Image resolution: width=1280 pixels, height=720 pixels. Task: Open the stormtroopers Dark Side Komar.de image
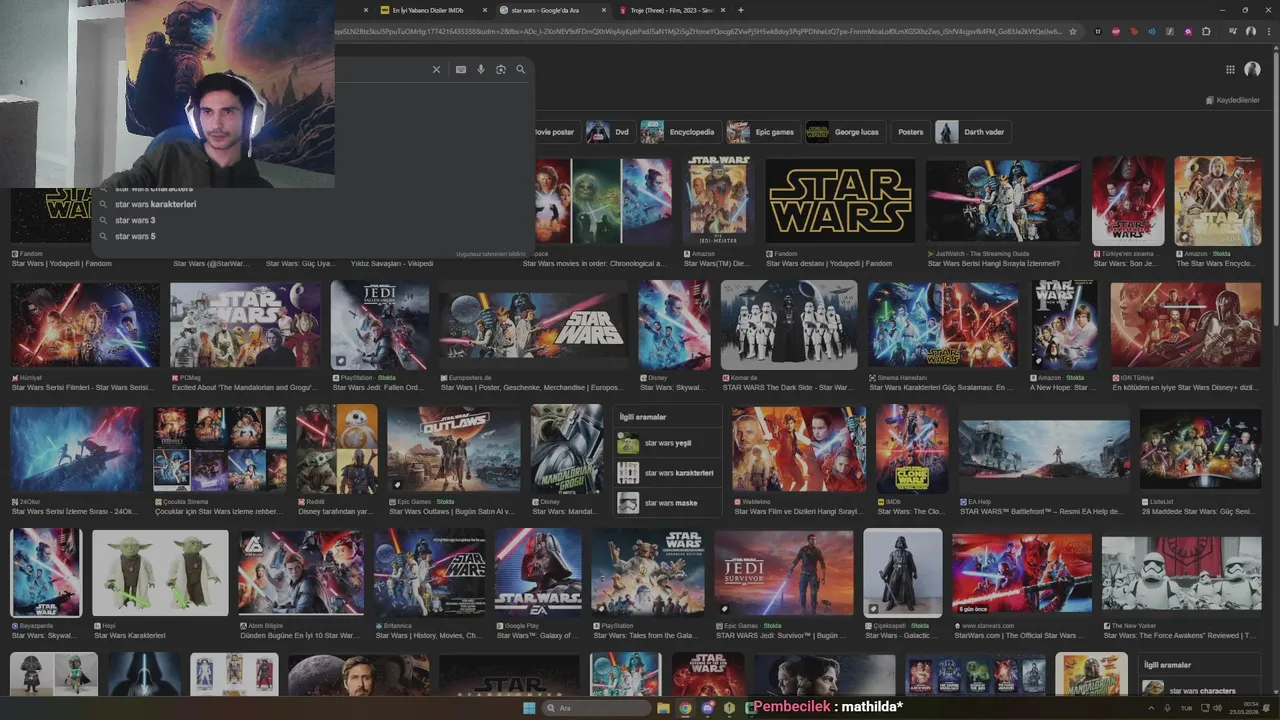(x=789, y=324)
